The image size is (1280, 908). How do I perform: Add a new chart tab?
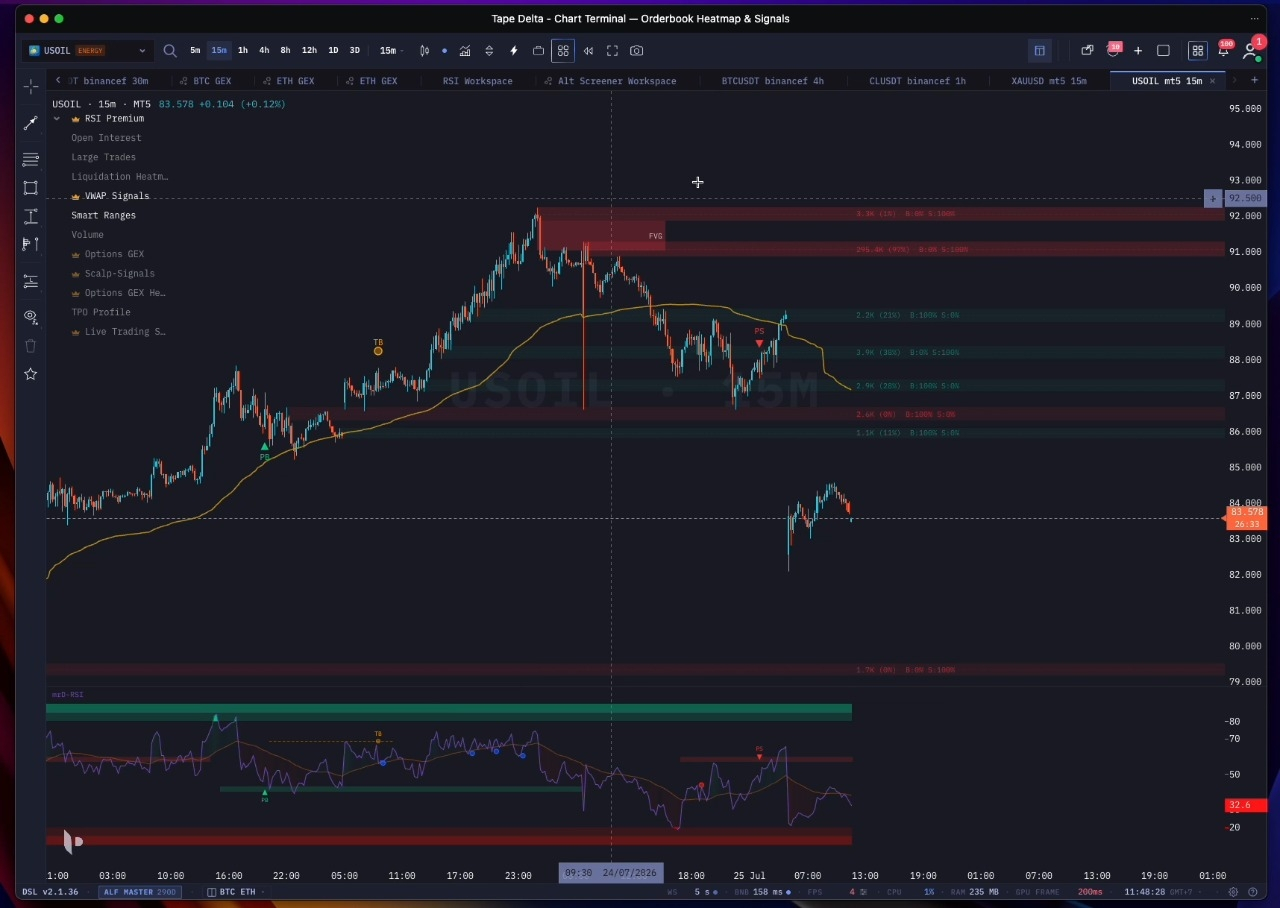tap(1256, 81)
